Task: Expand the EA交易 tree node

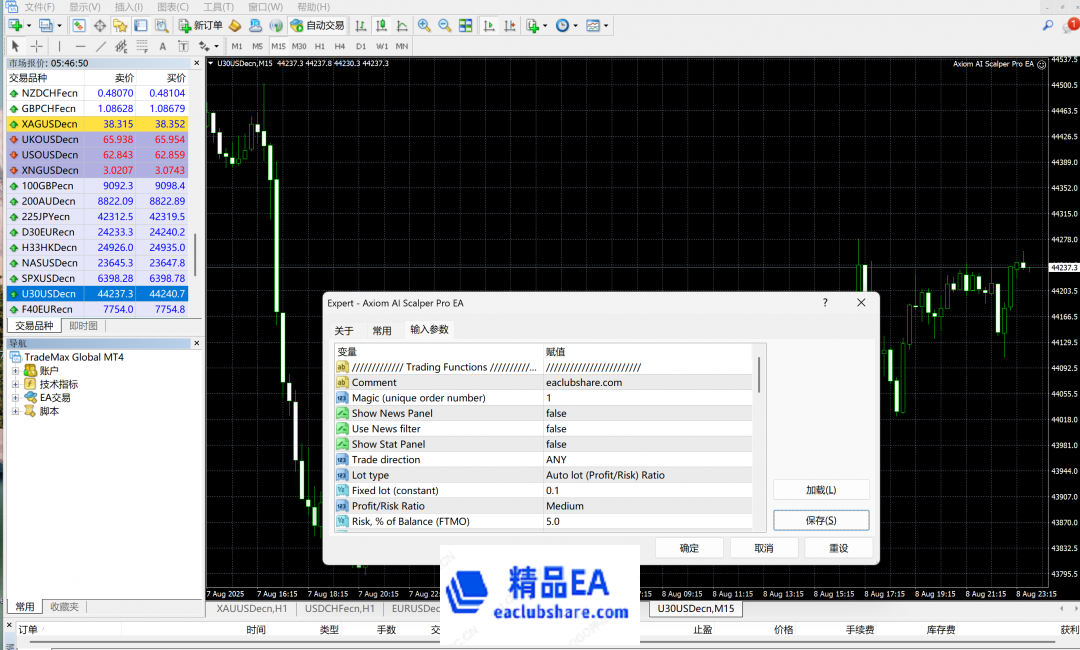Action: 16,398
